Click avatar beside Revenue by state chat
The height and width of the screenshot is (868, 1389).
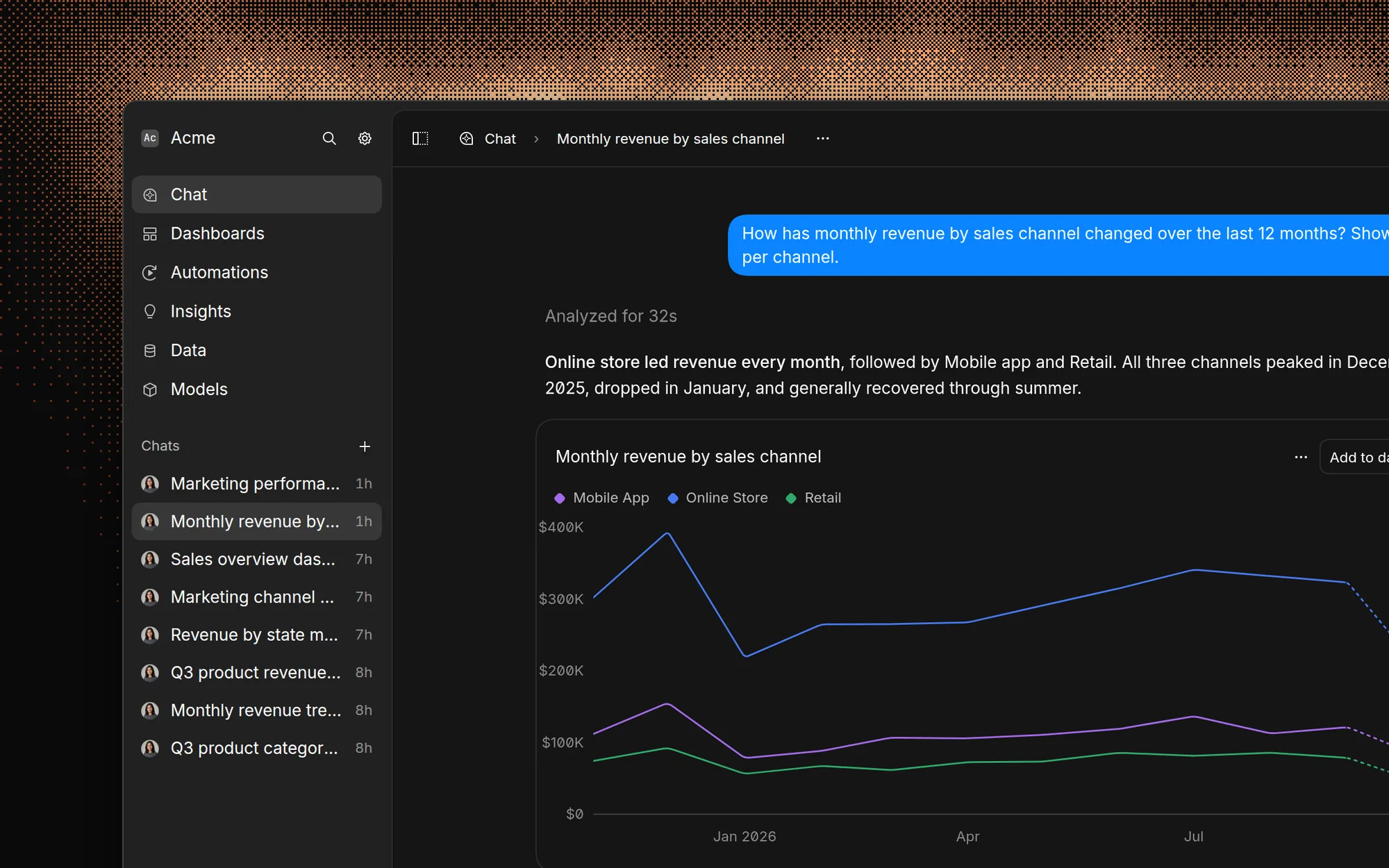coord(150,635)
